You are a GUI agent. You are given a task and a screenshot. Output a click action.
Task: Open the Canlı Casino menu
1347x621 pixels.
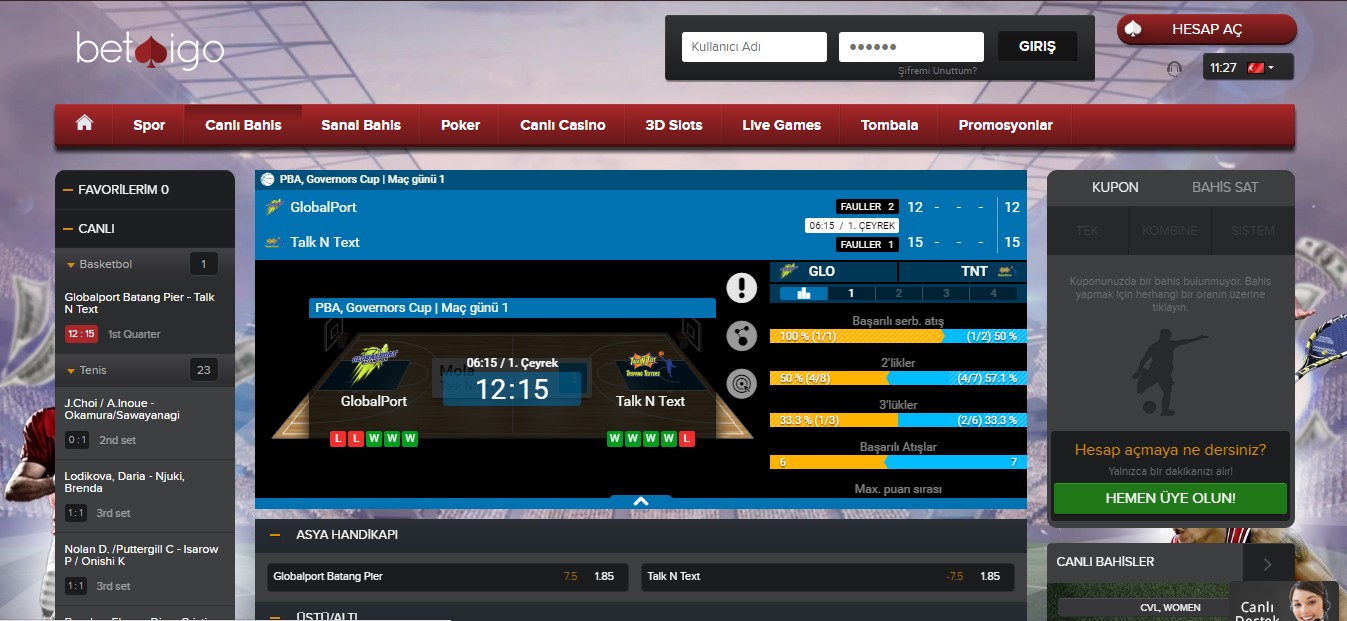pos(562,125)
